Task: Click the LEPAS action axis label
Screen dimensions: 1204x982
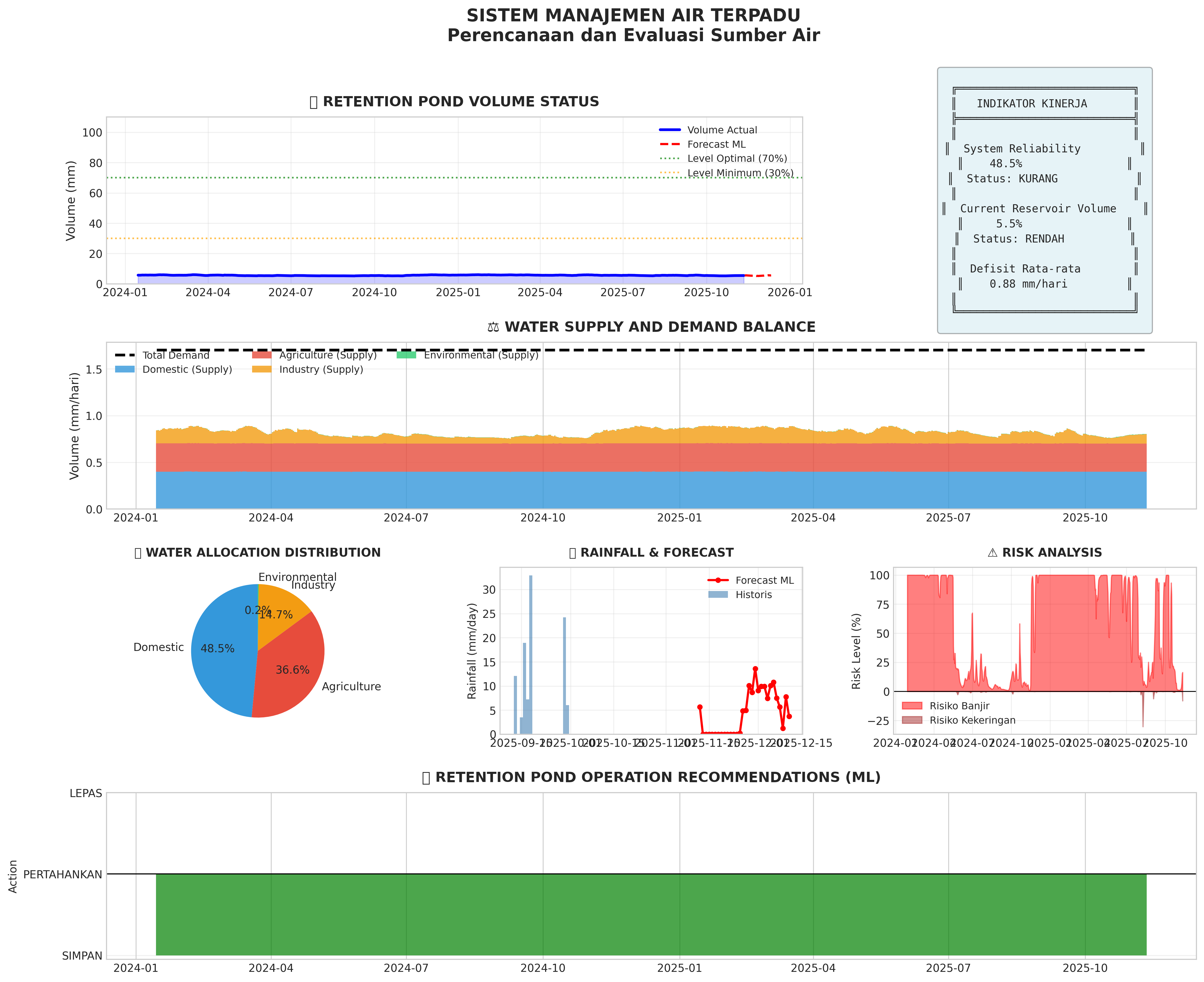Action: [86, 794]
